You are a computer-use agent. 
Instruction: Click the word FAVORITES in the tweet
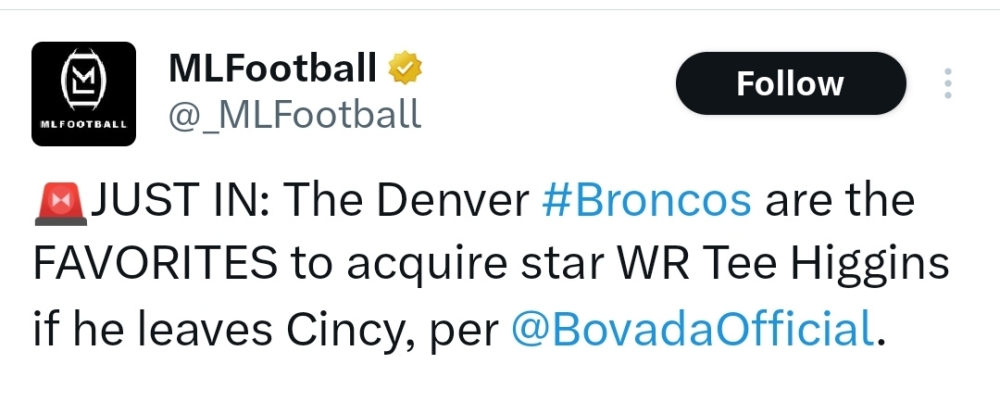(x=155, y=265)
